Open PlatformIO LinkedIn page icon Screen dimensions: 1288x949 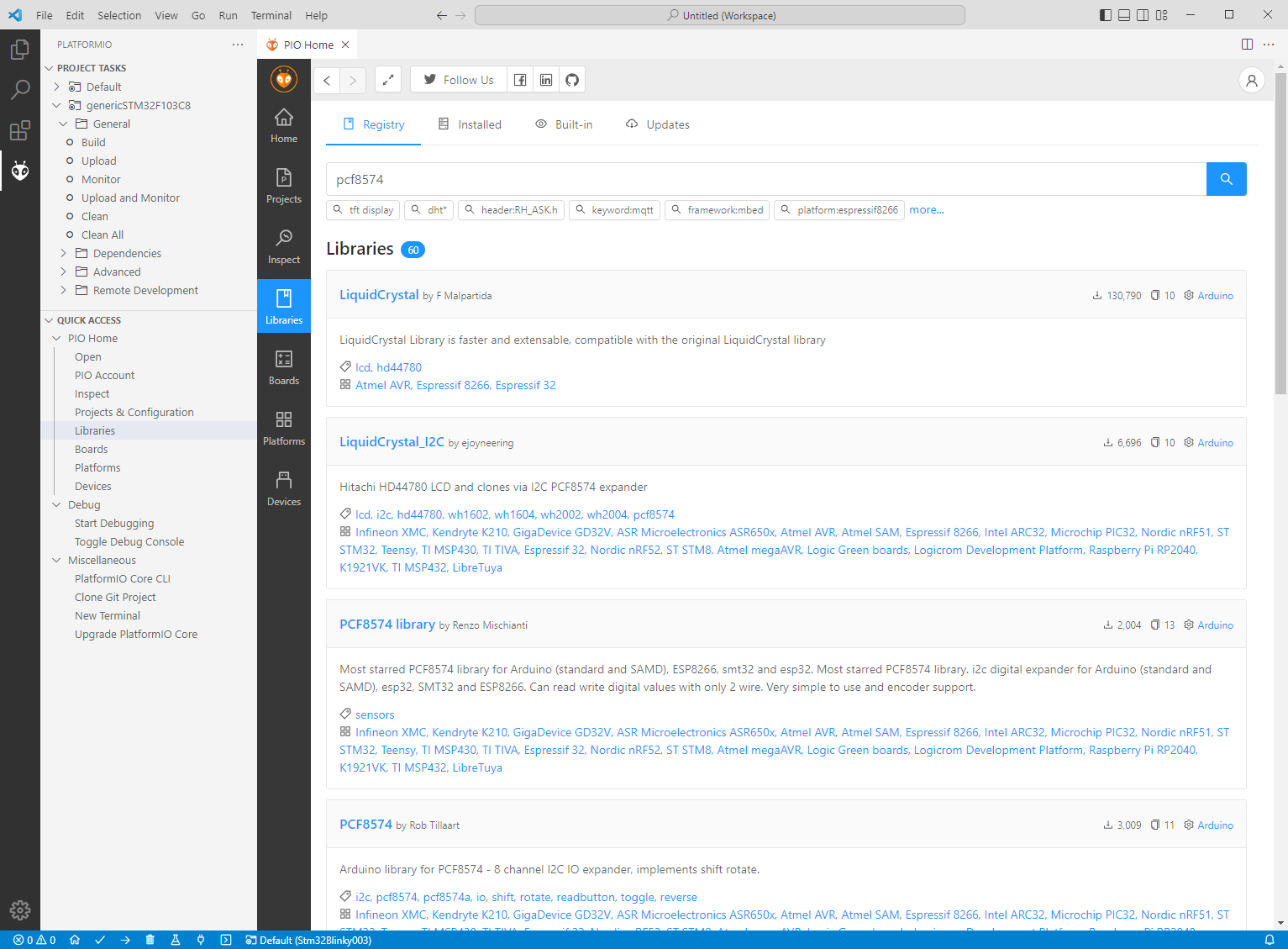point(546,80)
